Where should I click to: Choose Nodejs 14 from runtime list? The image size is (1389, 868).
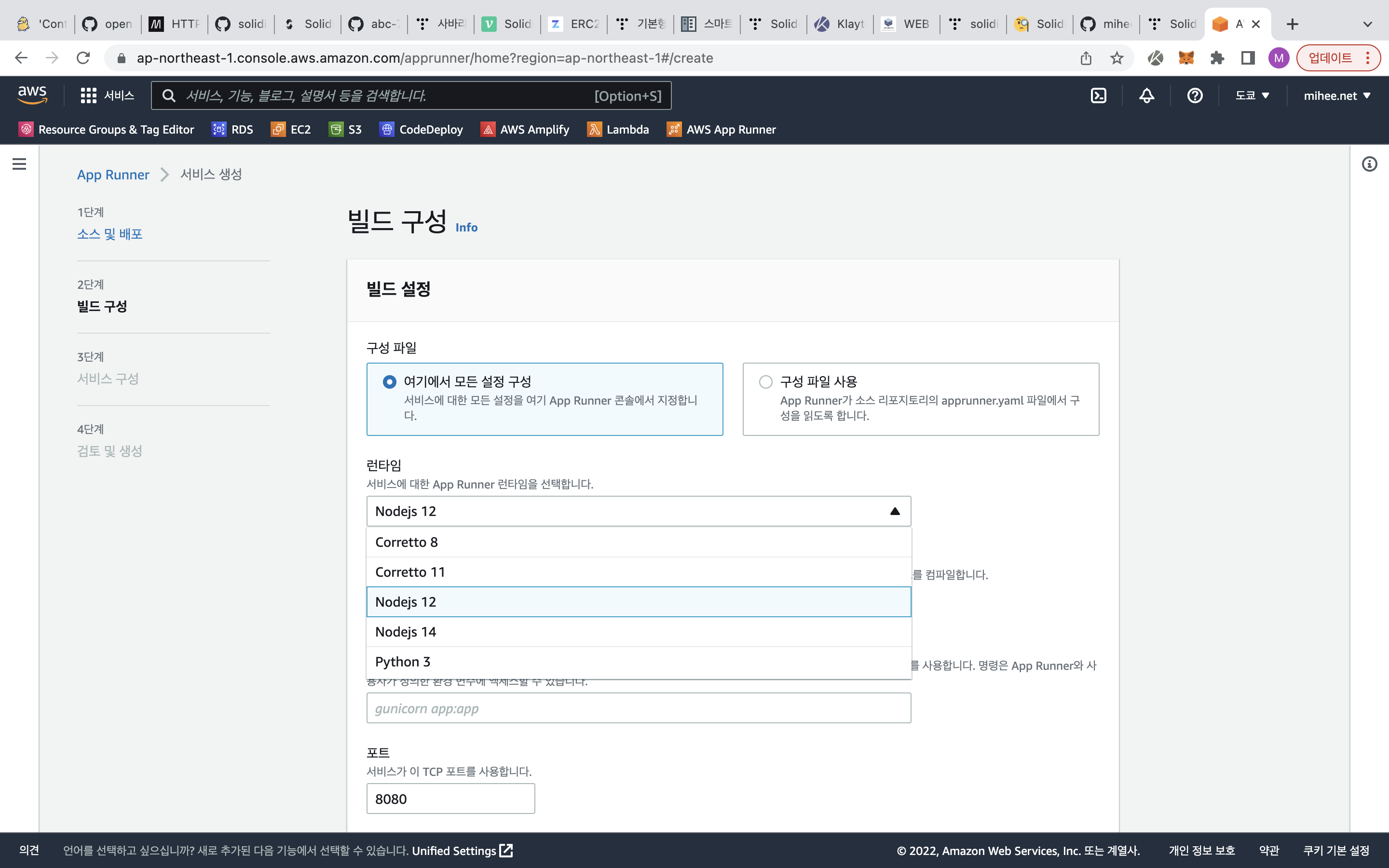coord(638,632)
